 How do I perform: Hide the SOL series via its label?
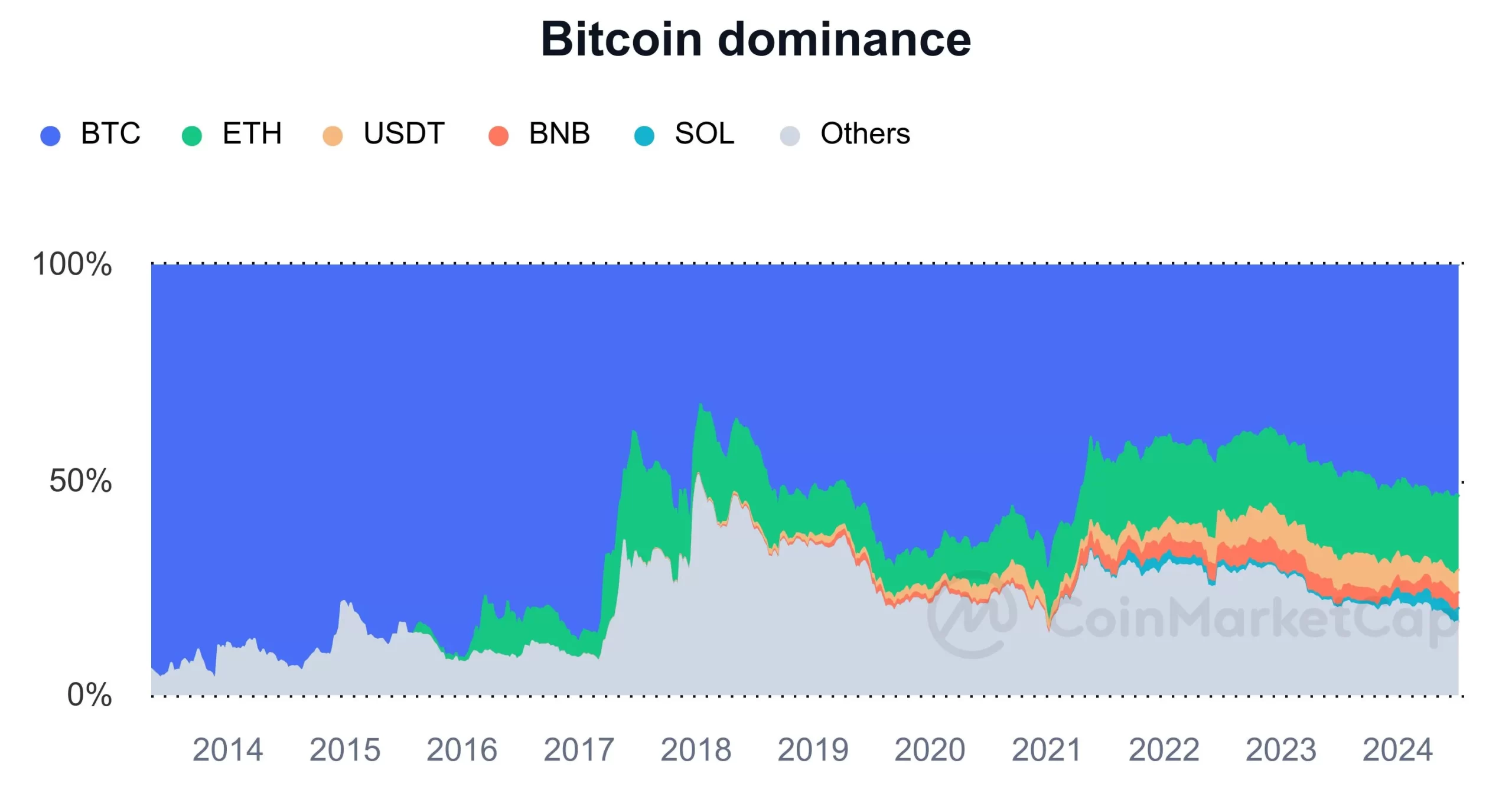(705, 133)
